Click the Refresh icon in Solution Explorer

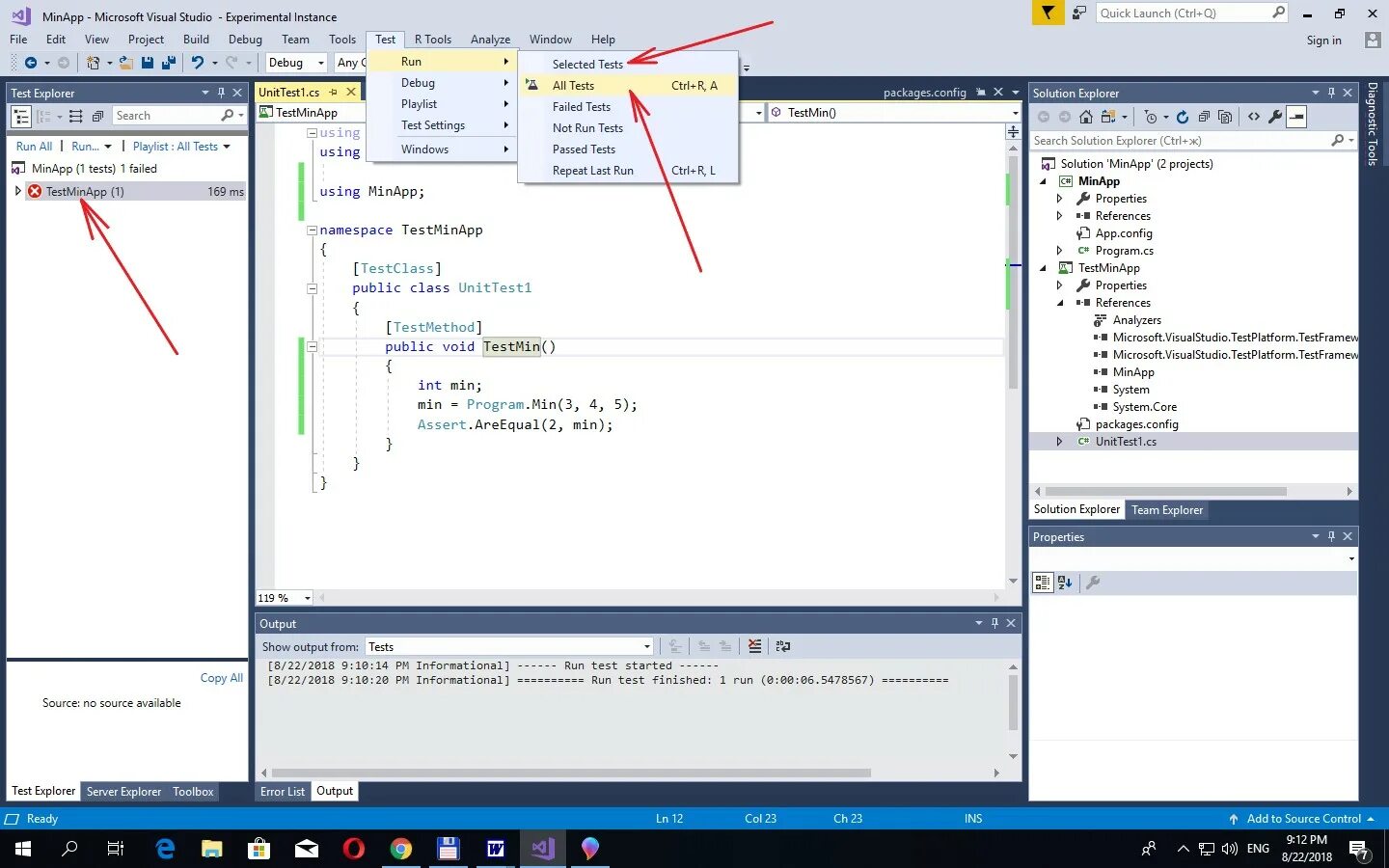pos(1183,117)
